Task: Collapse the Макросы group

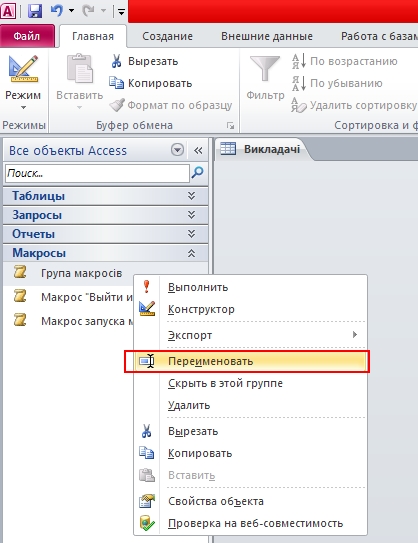Action: 192,253
